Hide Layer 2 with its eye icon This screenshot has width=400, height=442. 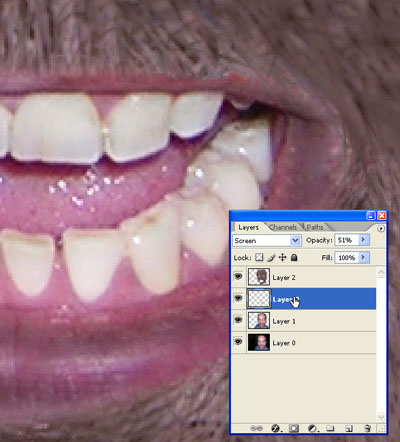[x=238, y=277]
